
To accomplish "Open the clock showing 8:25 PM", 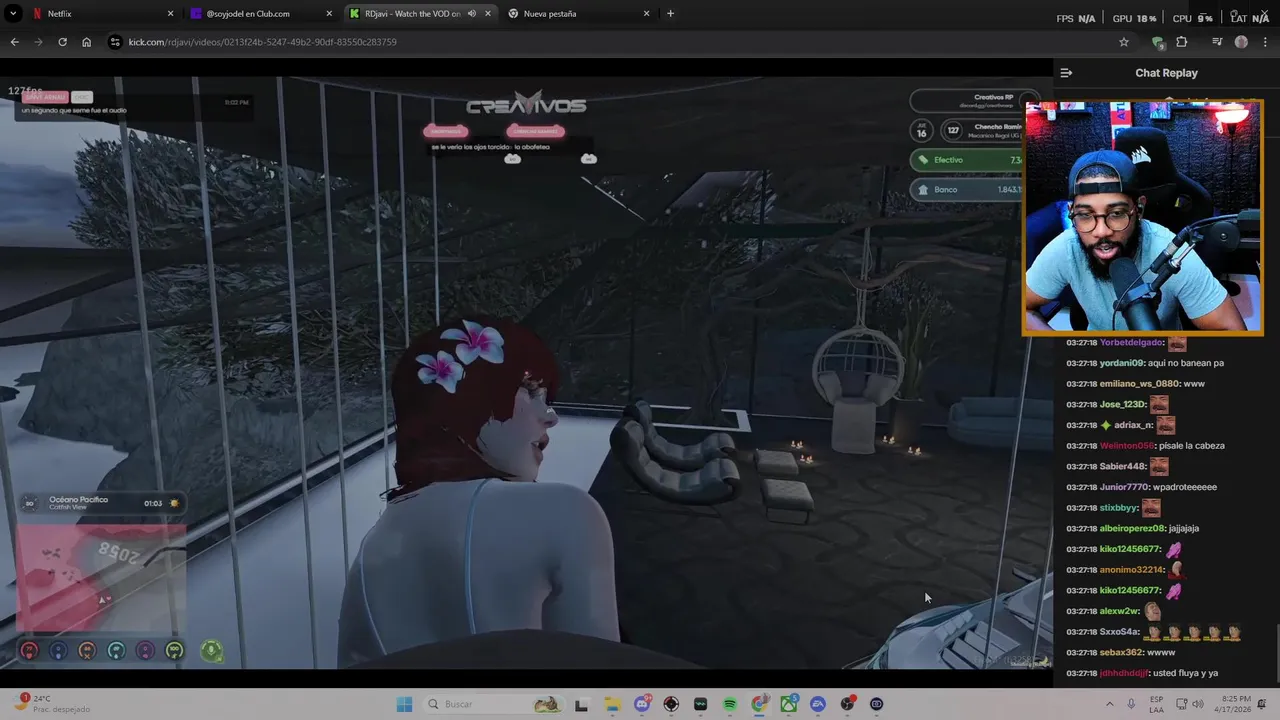I will tap(1234, 704).
